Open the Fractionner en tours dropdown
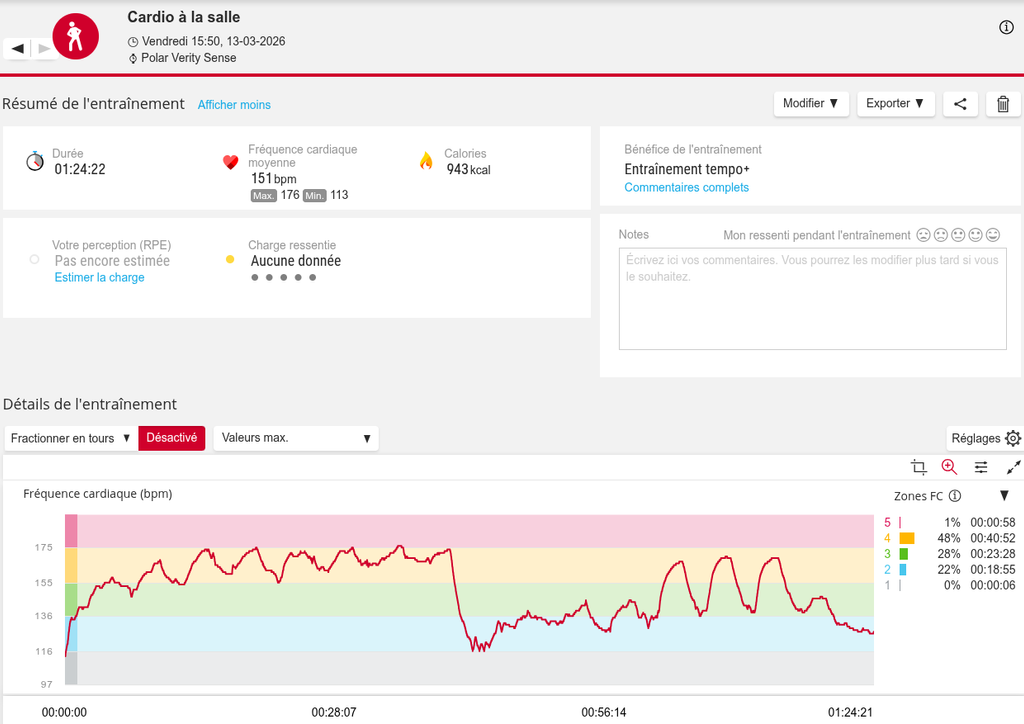The height and width of the screenshot is (724, 1024). (x=71, y=438)
